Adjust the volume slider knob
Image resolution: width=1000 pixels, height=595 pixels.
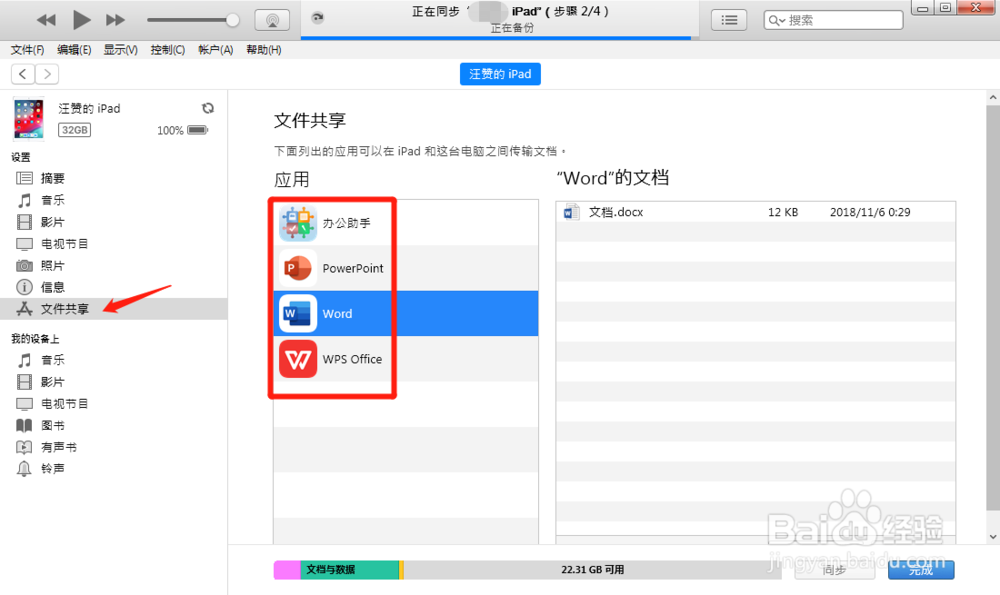coord(233,20)
